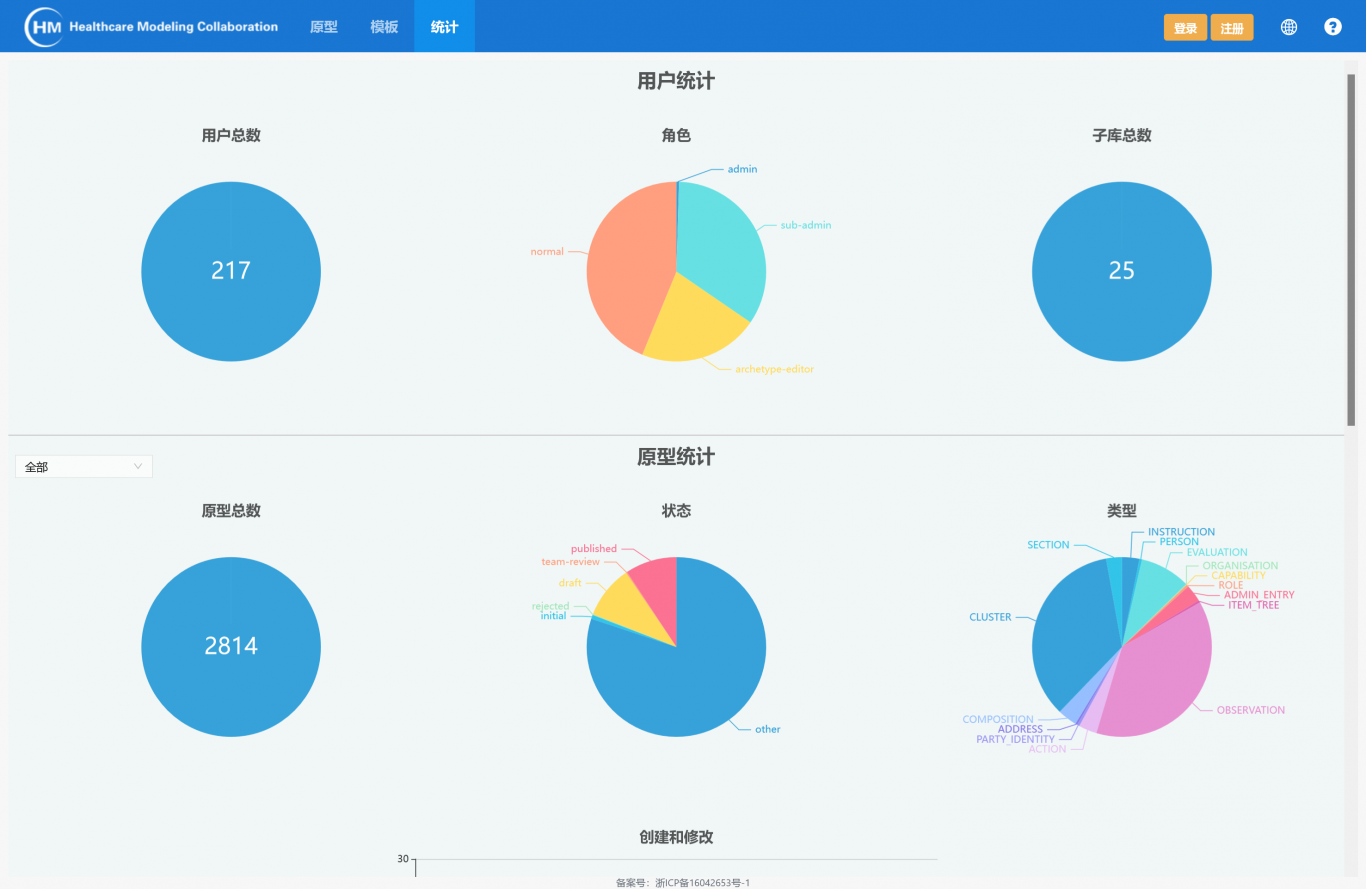Click the ACTION label in type chart

pyautogui.click(x=1047, y=749)
